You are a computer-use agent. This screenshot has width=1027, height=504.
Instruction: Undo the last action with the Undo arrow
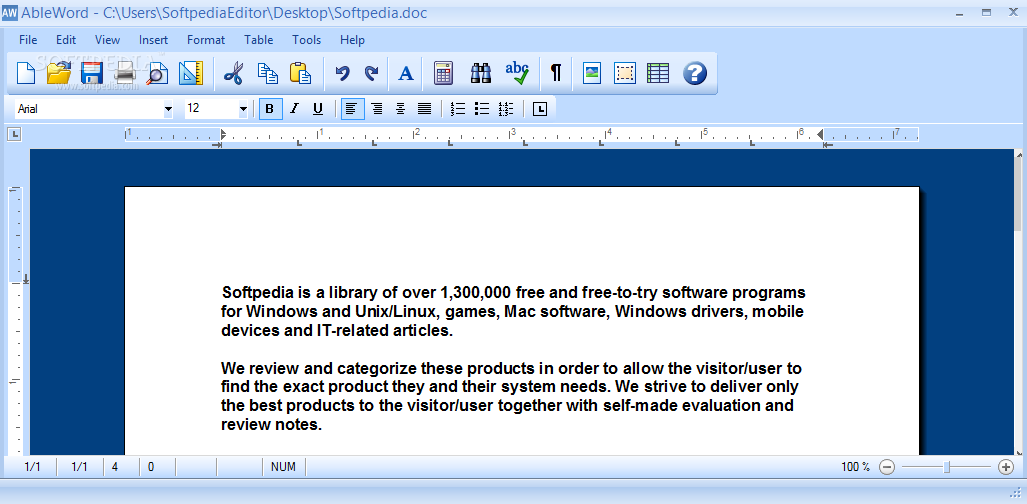click(x=342, y=73)
